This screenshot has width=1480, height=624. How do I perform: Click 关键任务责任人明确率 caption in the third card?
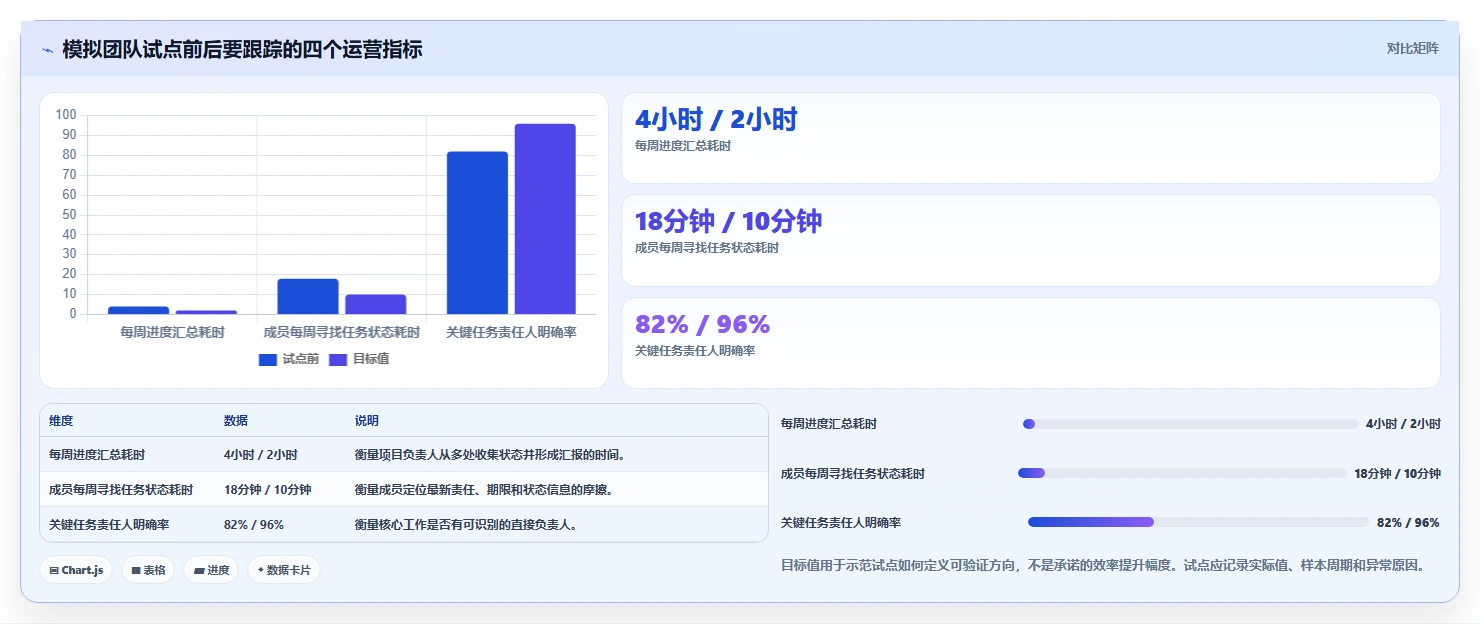click(695, 351)
